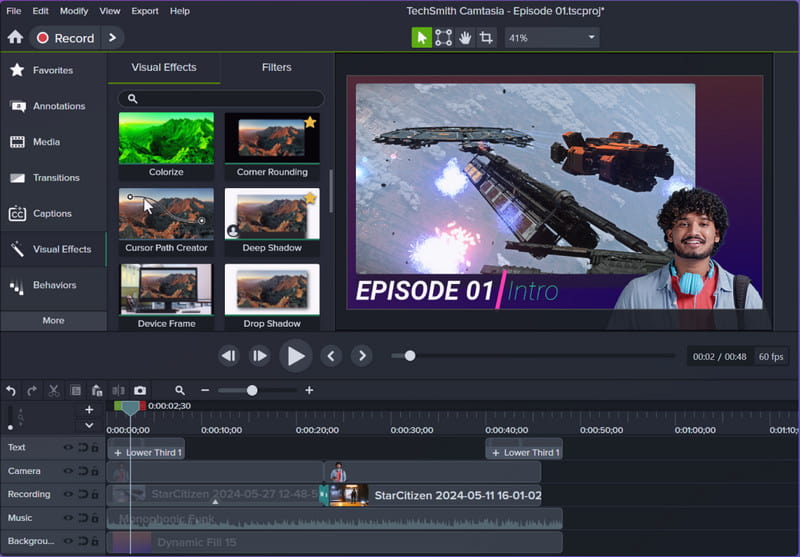
Task: Open the Annotations panel
Action: pos(53,106)
